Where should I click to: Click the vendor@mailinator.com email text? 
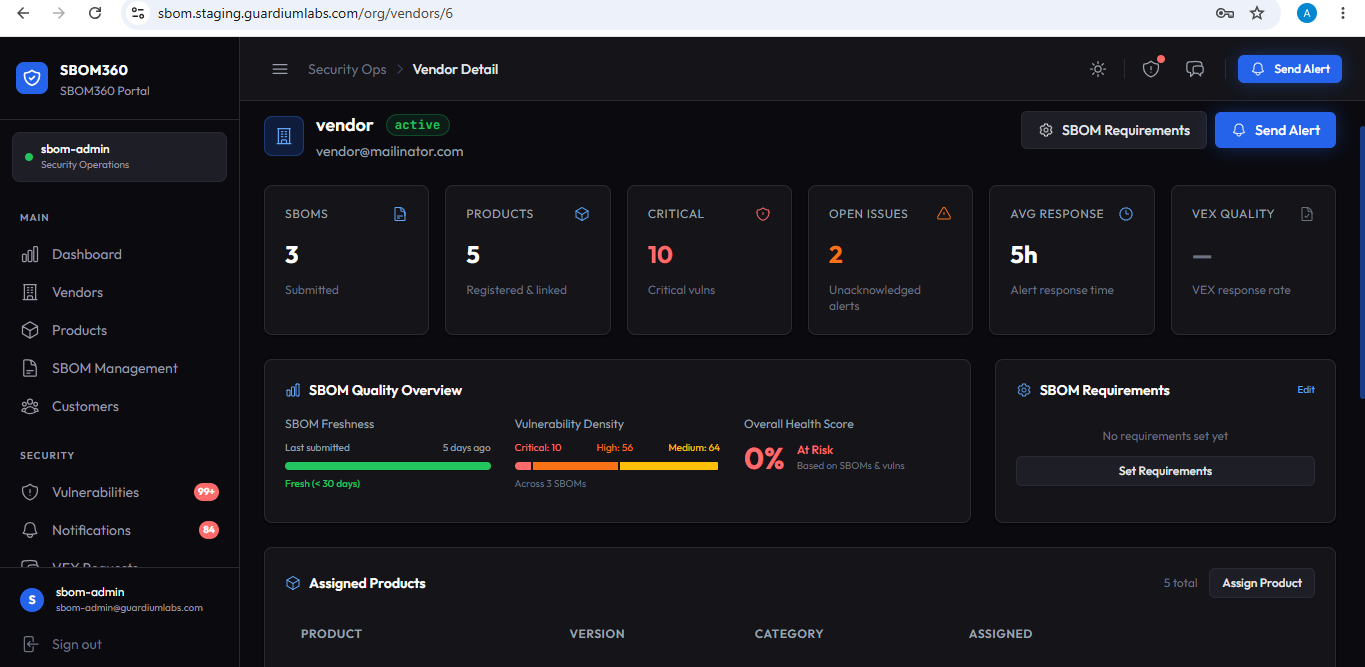[390, 152]
